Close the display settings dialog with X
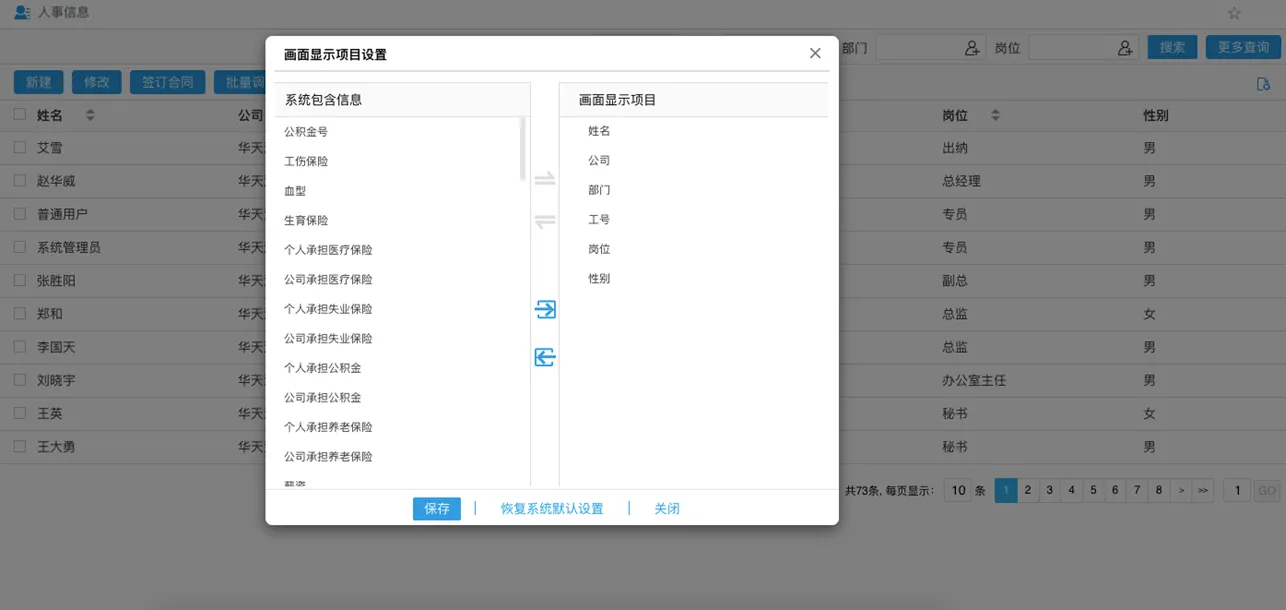1286x610 pixels. click(815, 54)
